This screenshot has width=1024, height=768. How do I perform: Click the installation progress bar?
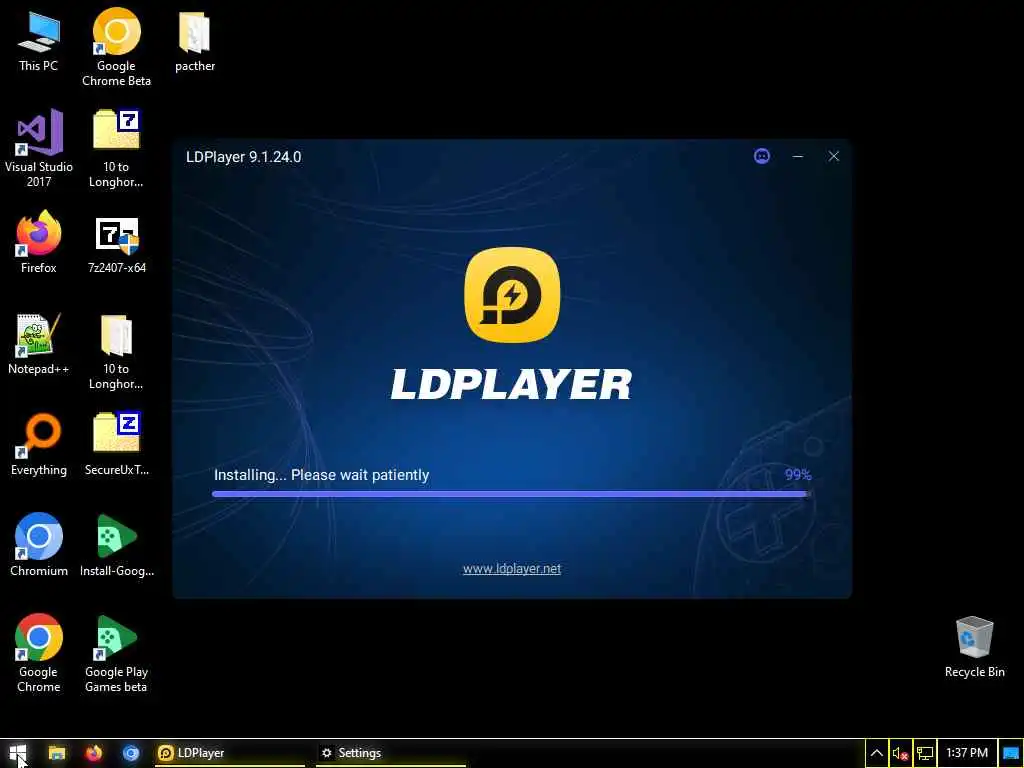coord(512,494)
